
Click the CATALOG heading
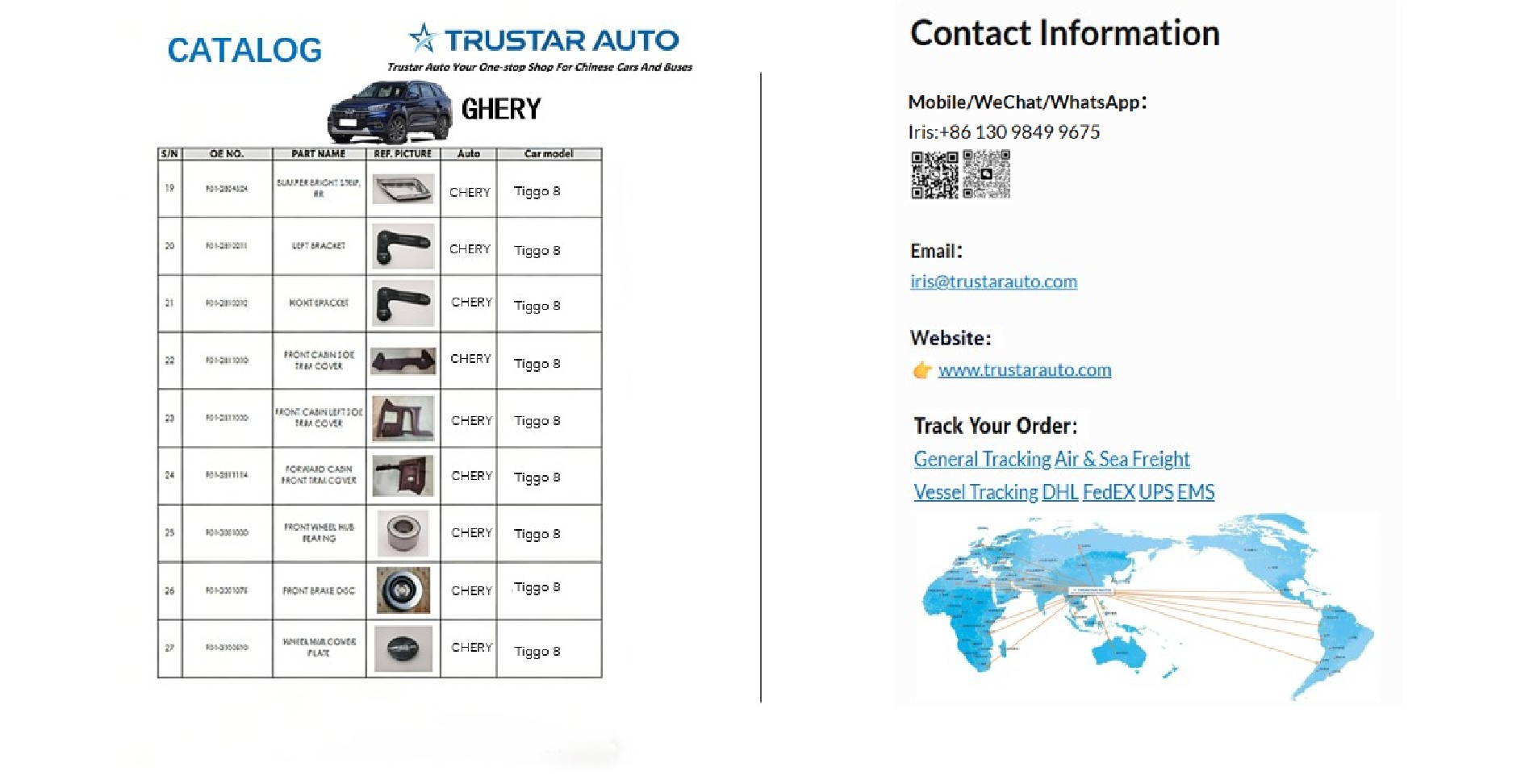coord(244,50)
